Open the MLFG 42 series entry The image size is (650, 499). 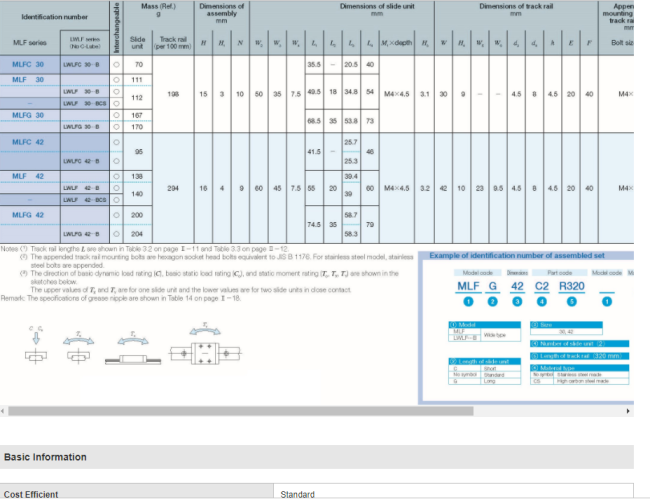(28, 214)
